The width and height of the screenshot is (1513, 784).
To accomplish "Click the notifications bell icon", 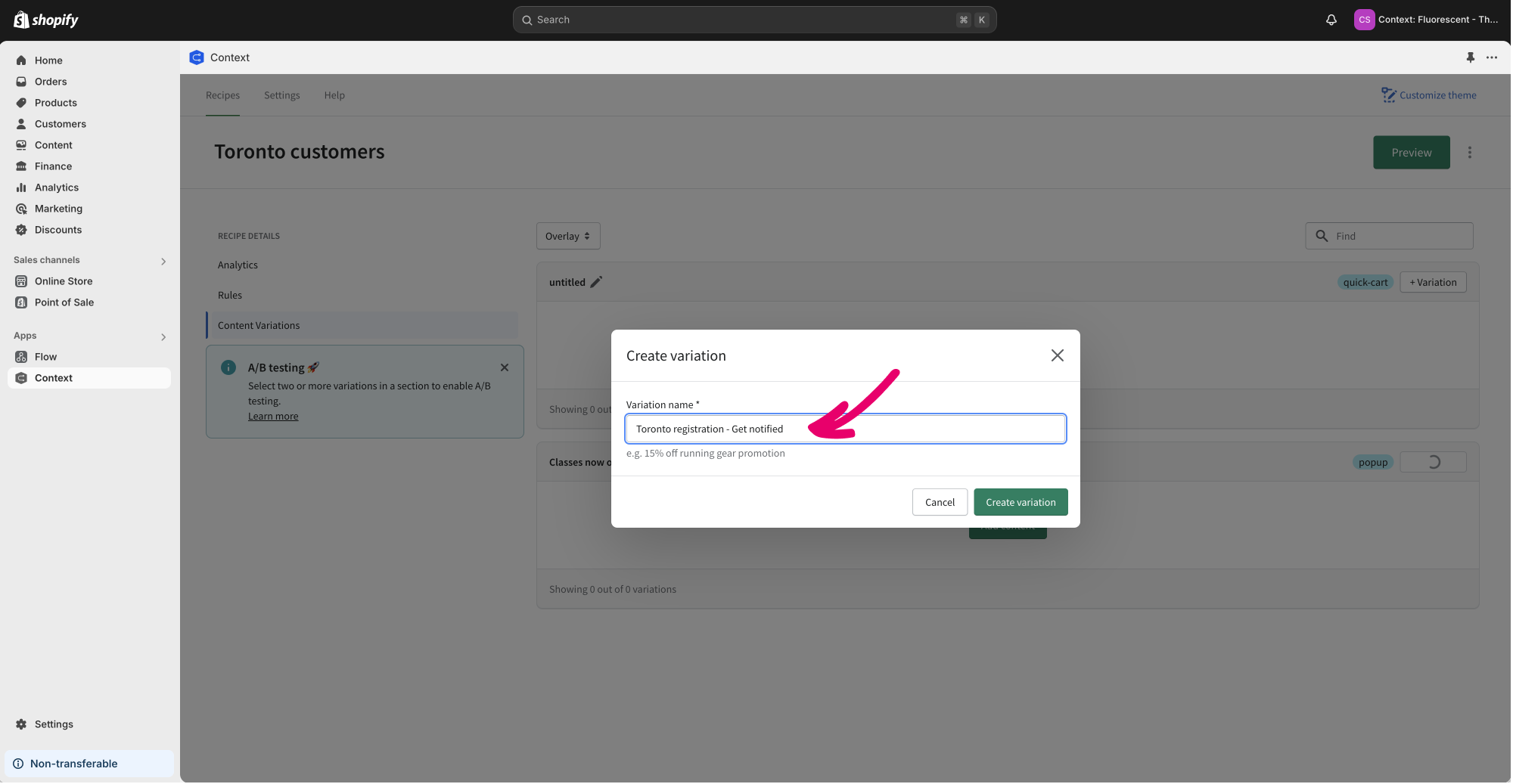I will pyautogui.click(x=1331, y=20).
